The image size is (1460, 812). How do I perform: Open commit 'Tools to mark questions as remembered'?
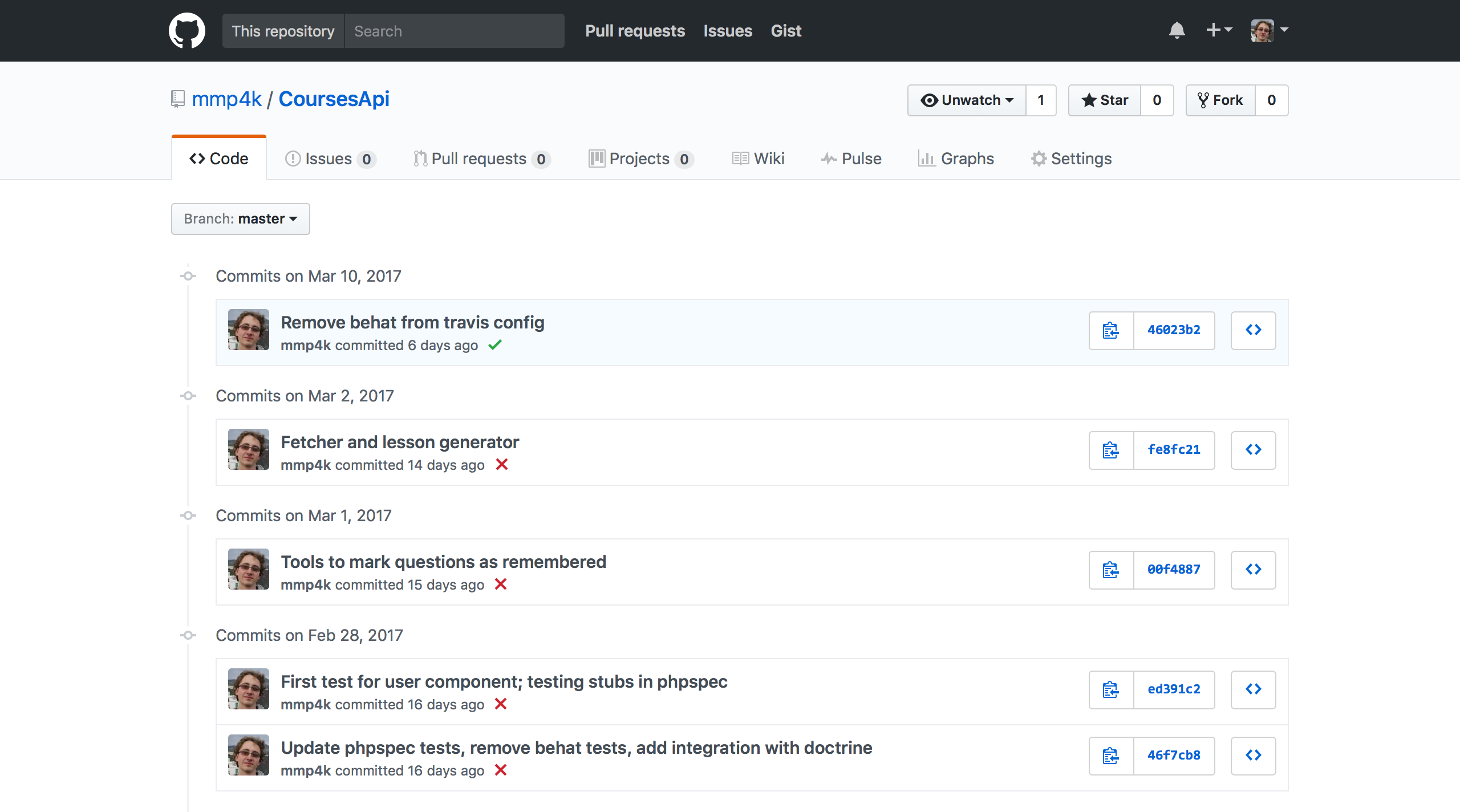[443, 562]
